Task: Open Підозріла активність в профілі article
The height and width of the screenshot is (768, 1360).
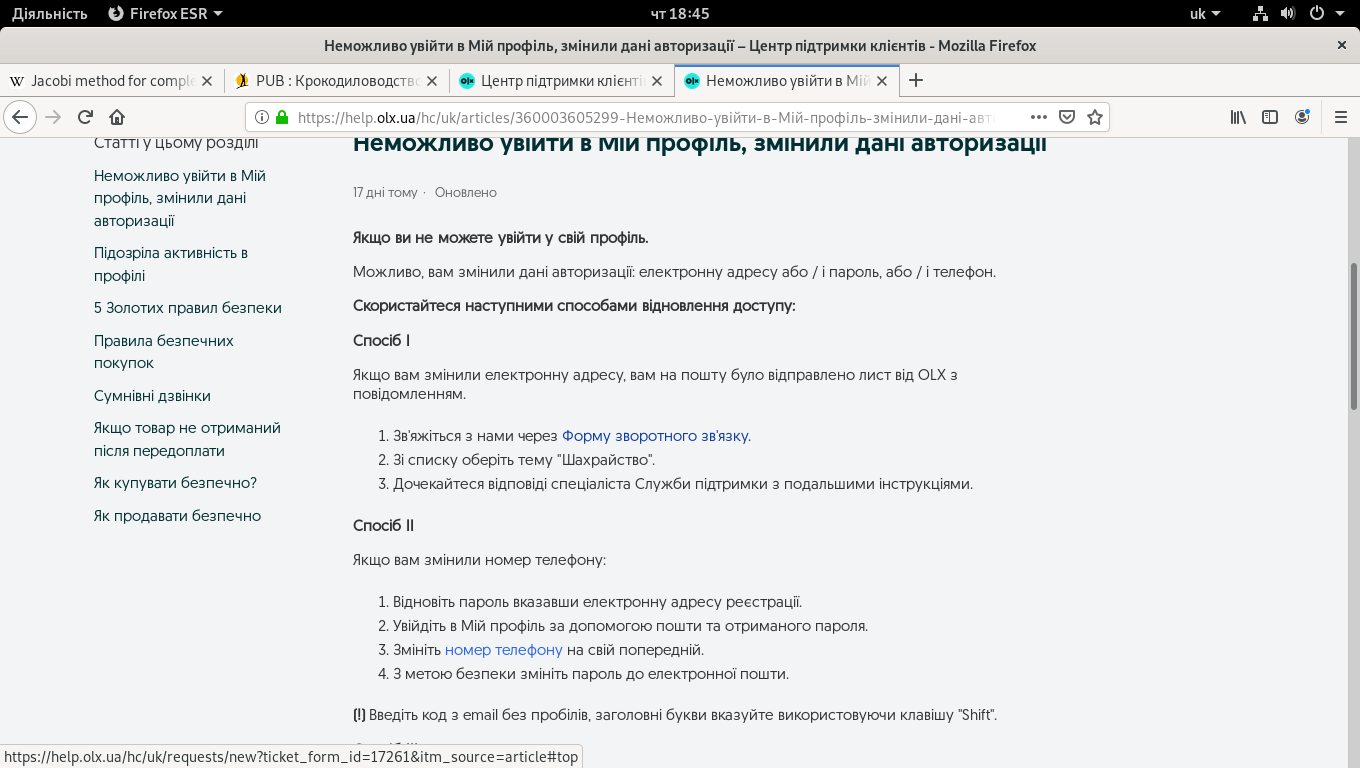Action: 170,264
